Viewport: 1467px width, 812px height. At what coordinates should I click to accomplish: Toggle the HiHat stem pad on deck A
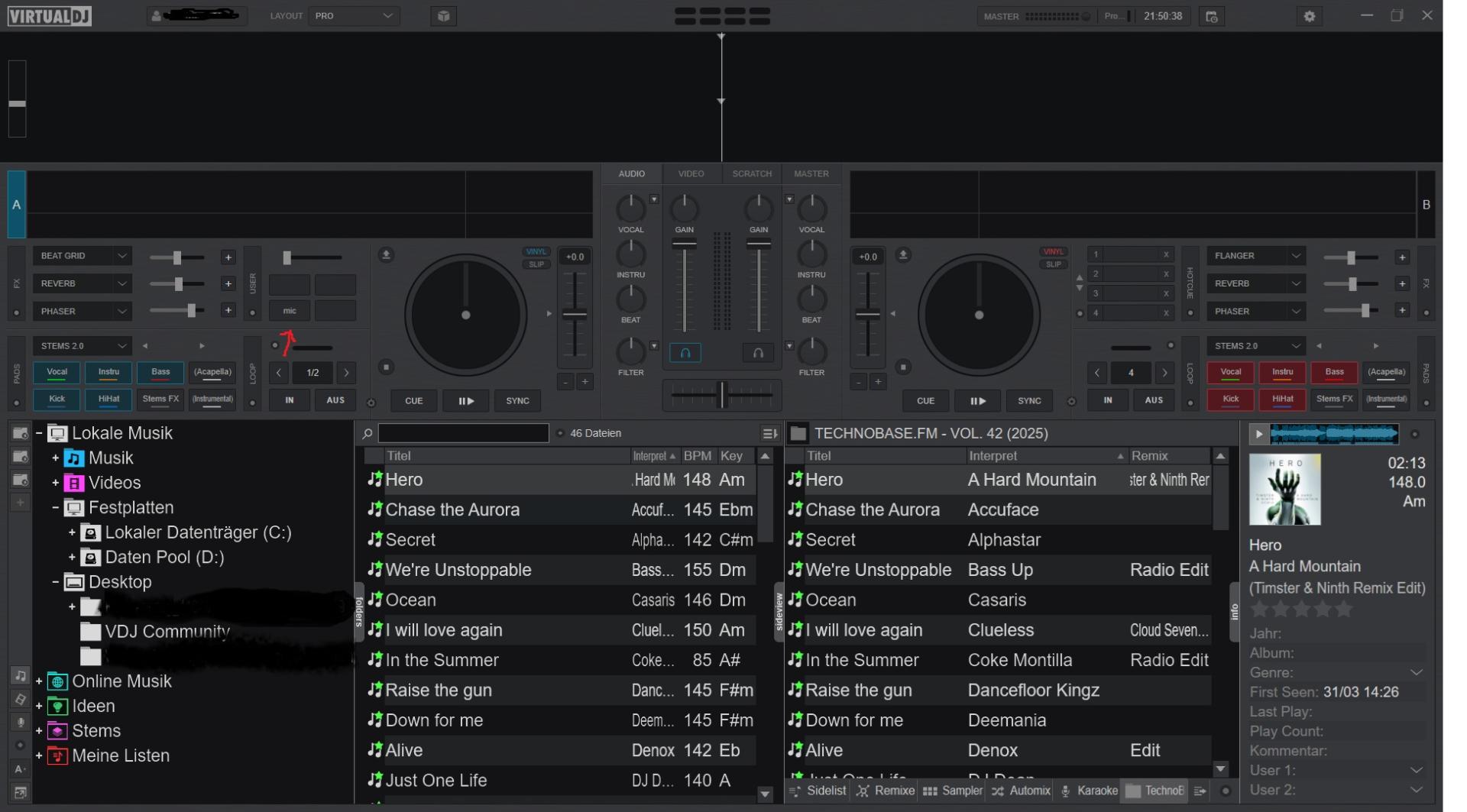(x=108, y=400)
